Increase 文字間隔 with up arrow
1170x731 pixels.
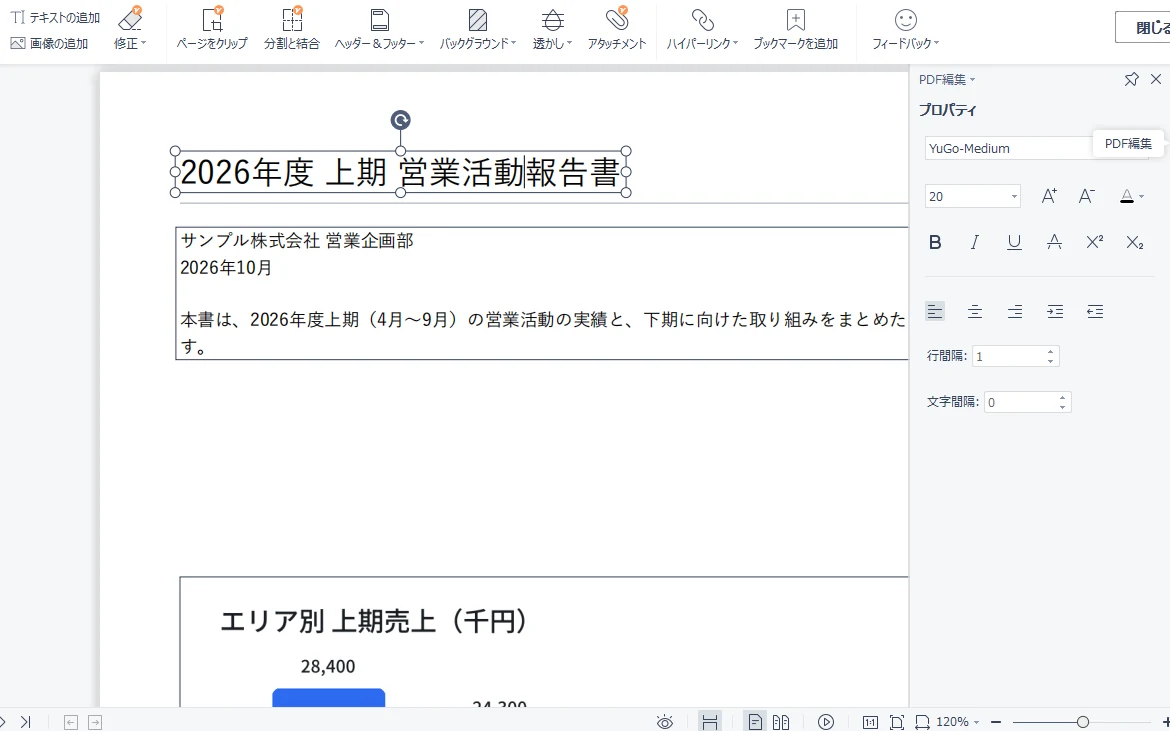(x=1063, y=397)
